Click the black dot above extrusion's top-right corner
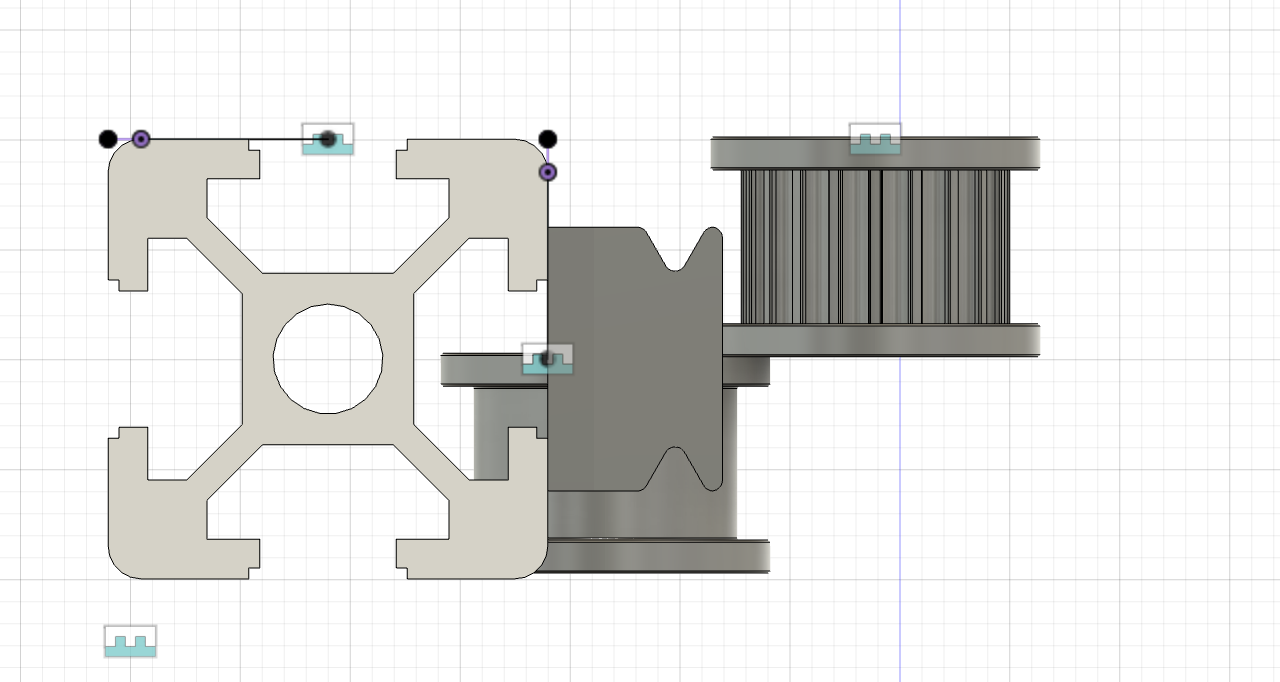 (x=547, y=139)
